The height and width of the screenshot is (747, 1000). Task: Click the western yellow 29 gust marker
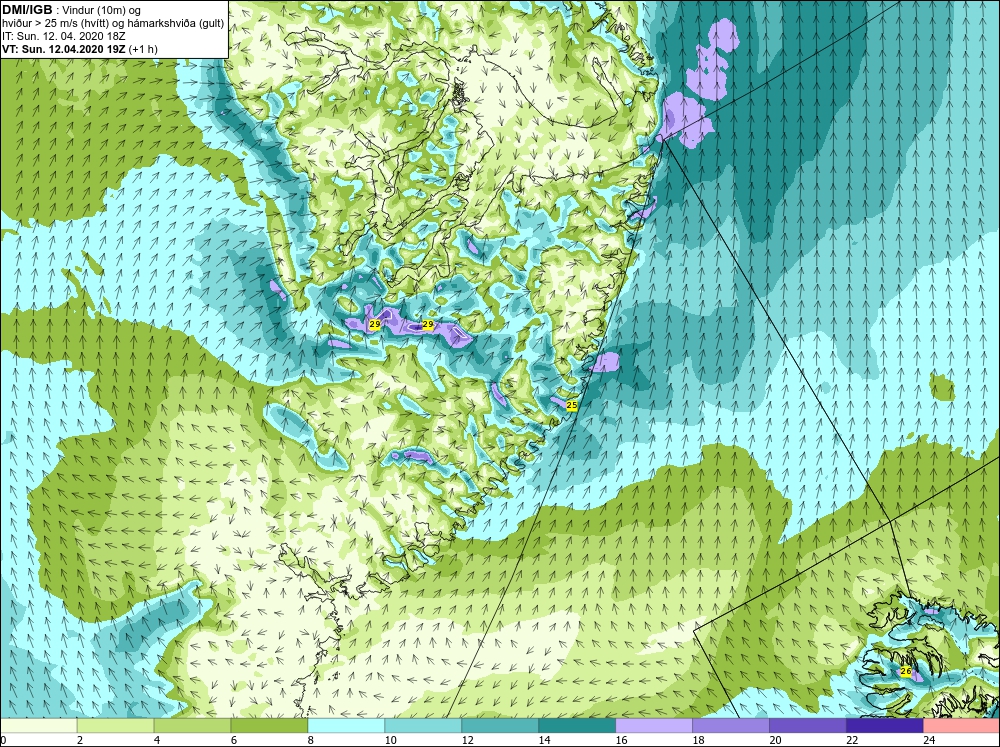pyautogui.click(x=375, y=325)
